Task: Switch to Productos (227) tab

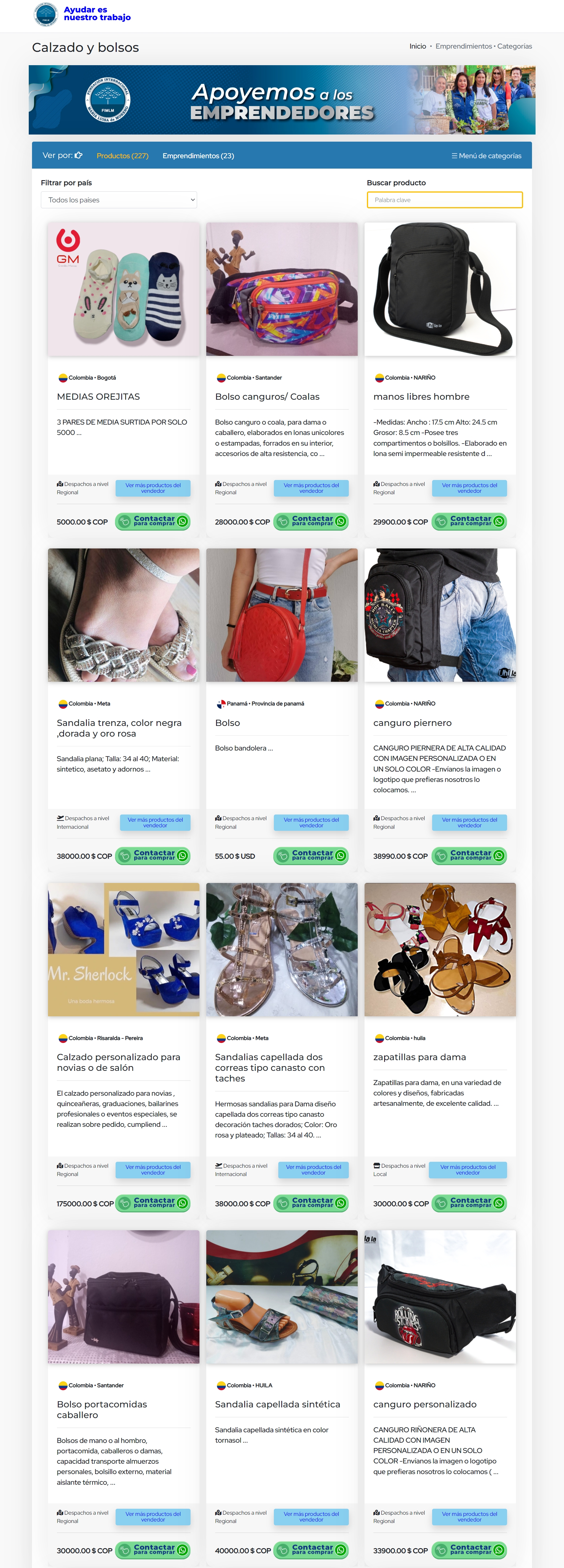Action: pyautogui.click(x=122, y=156)
